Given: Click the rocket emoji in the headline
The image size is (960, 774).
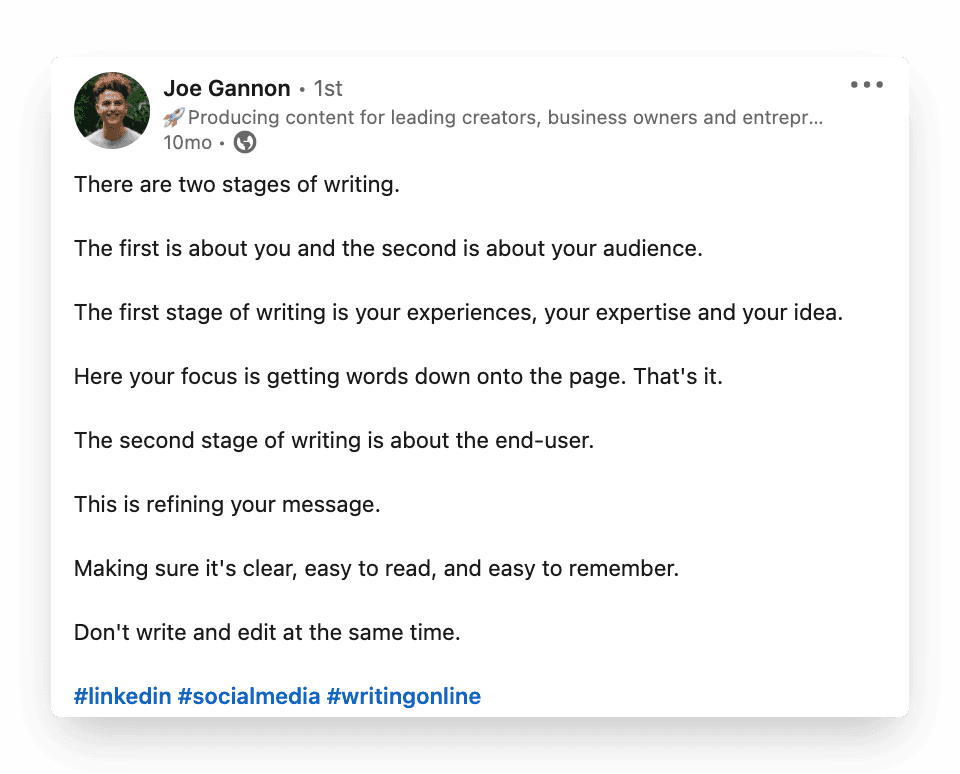Looking at the screenshot, I should 174,118.
